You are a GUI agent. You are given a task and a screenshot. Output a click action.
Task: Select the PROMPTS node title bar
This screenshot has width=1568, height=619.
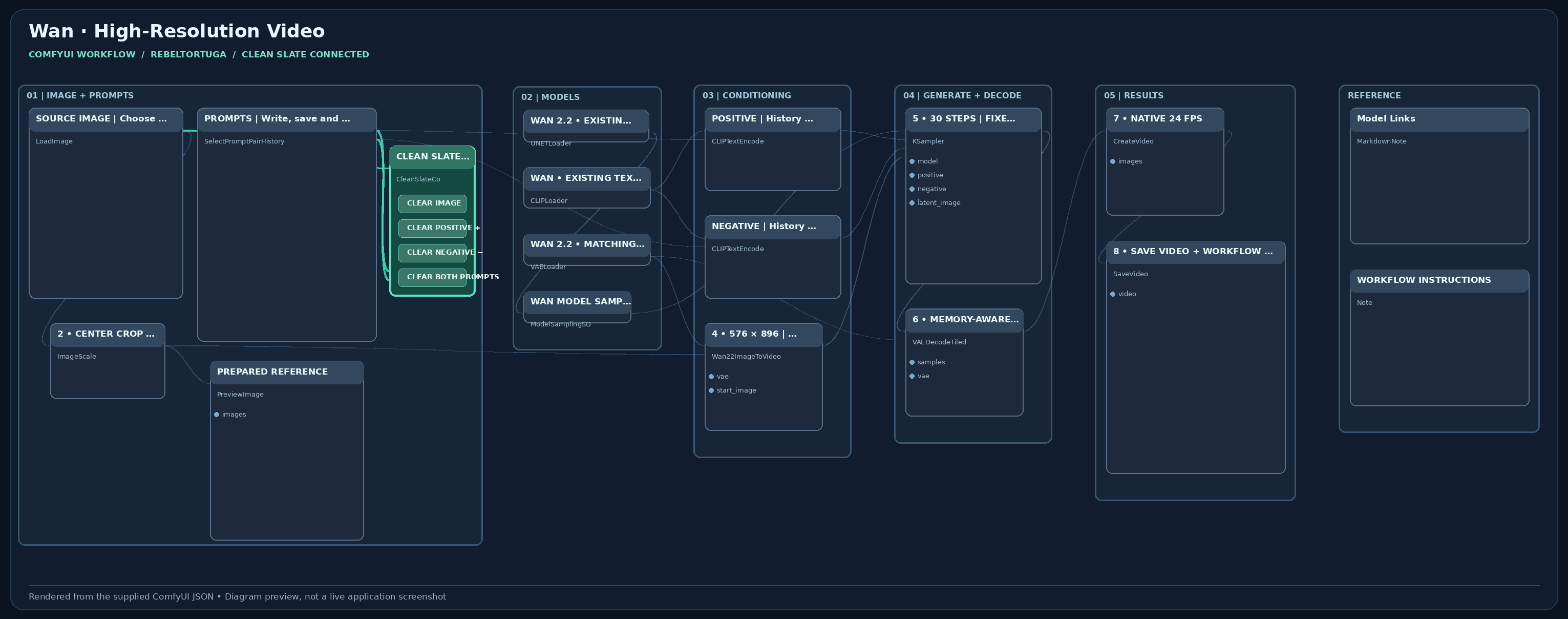(x=287, y=119)
